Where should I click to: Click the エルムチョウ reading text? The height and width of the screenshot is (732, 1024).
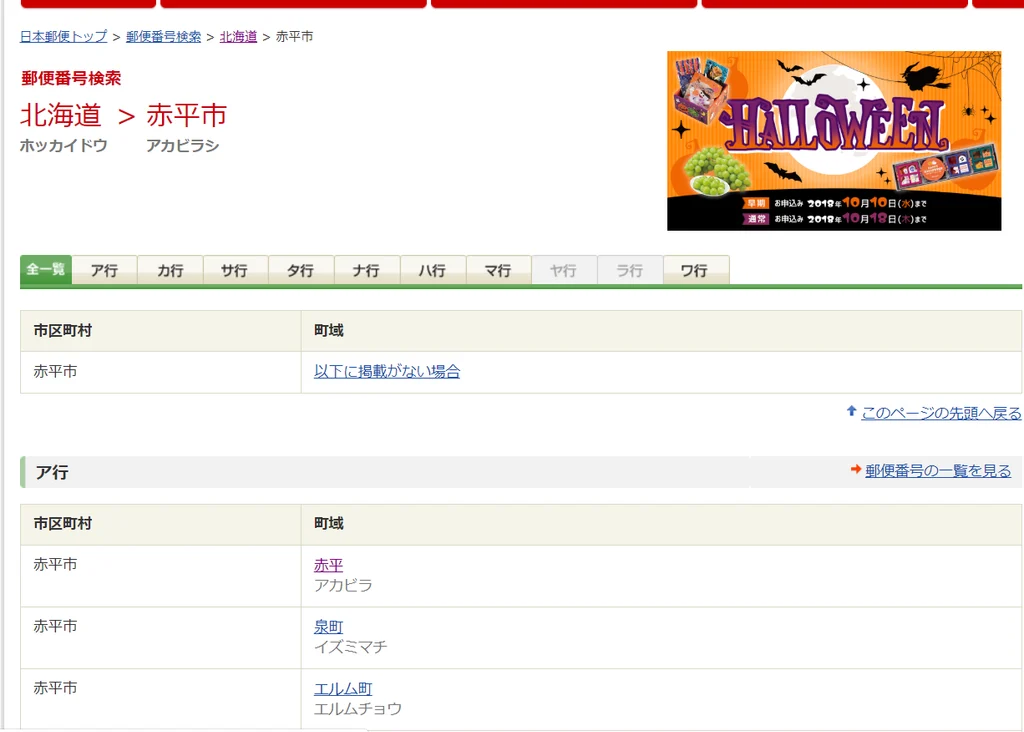click(x=358, y=708)
